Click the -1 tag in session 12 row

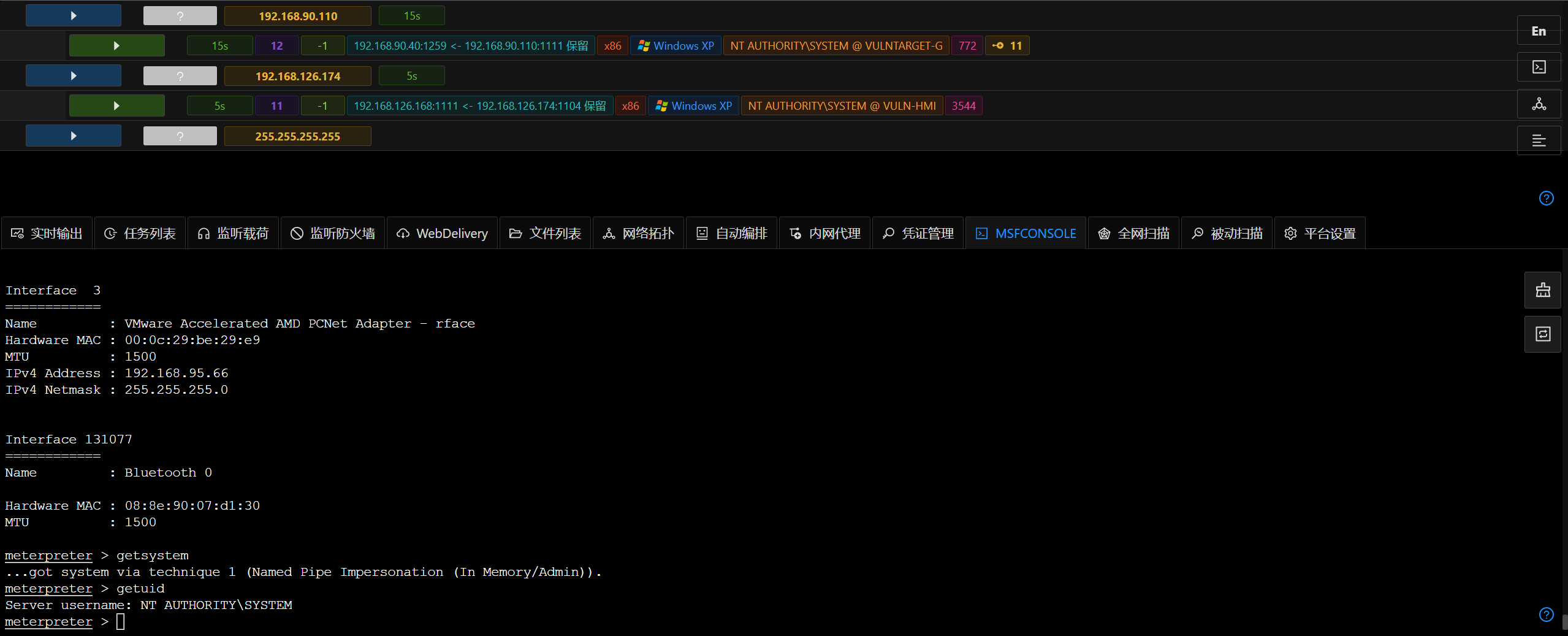(322, 45)
